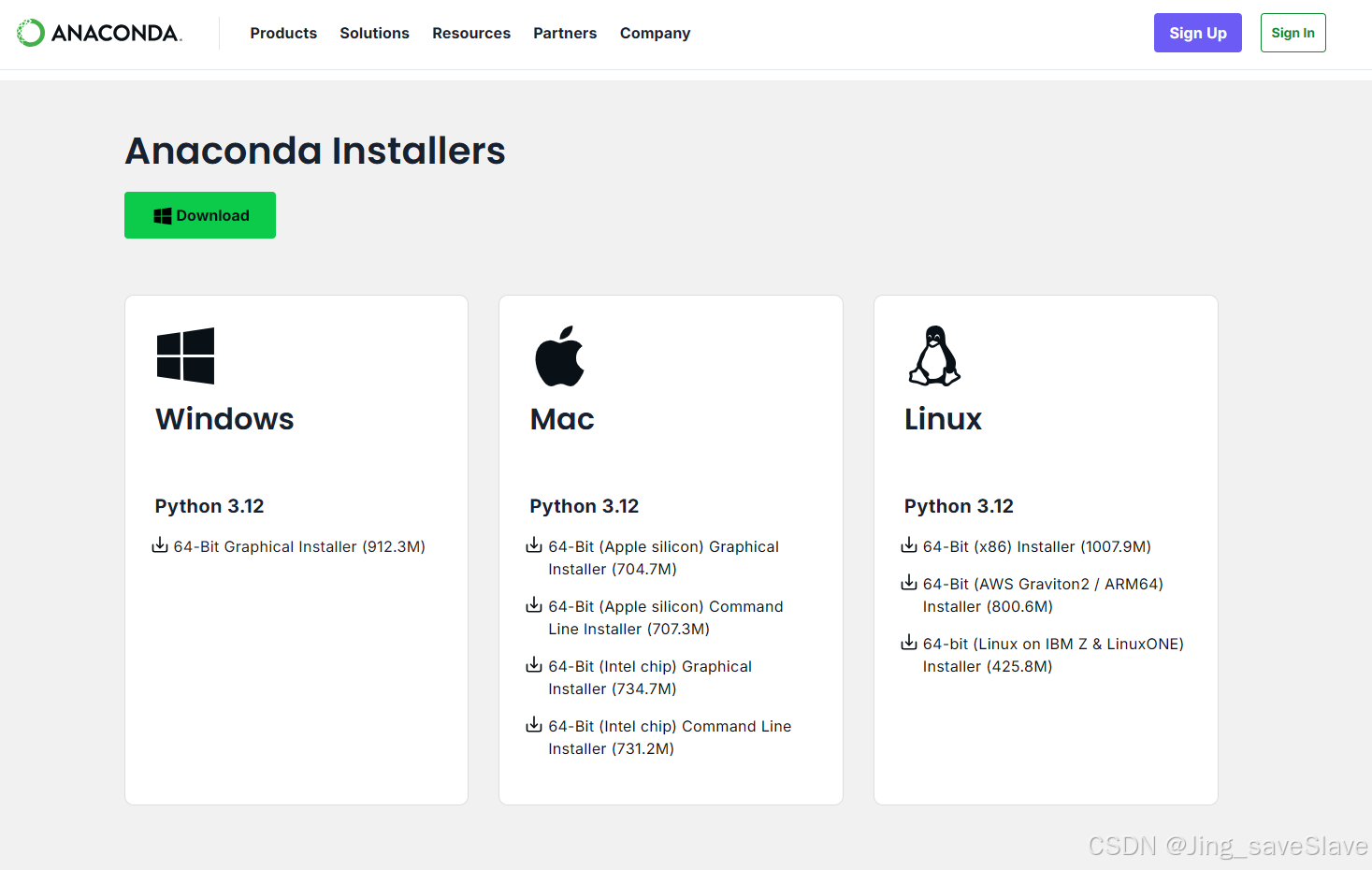Click the download icon beside Intel chip Command Line Installer
This screenshot has width=1372, height=870.
click(534, 725)
